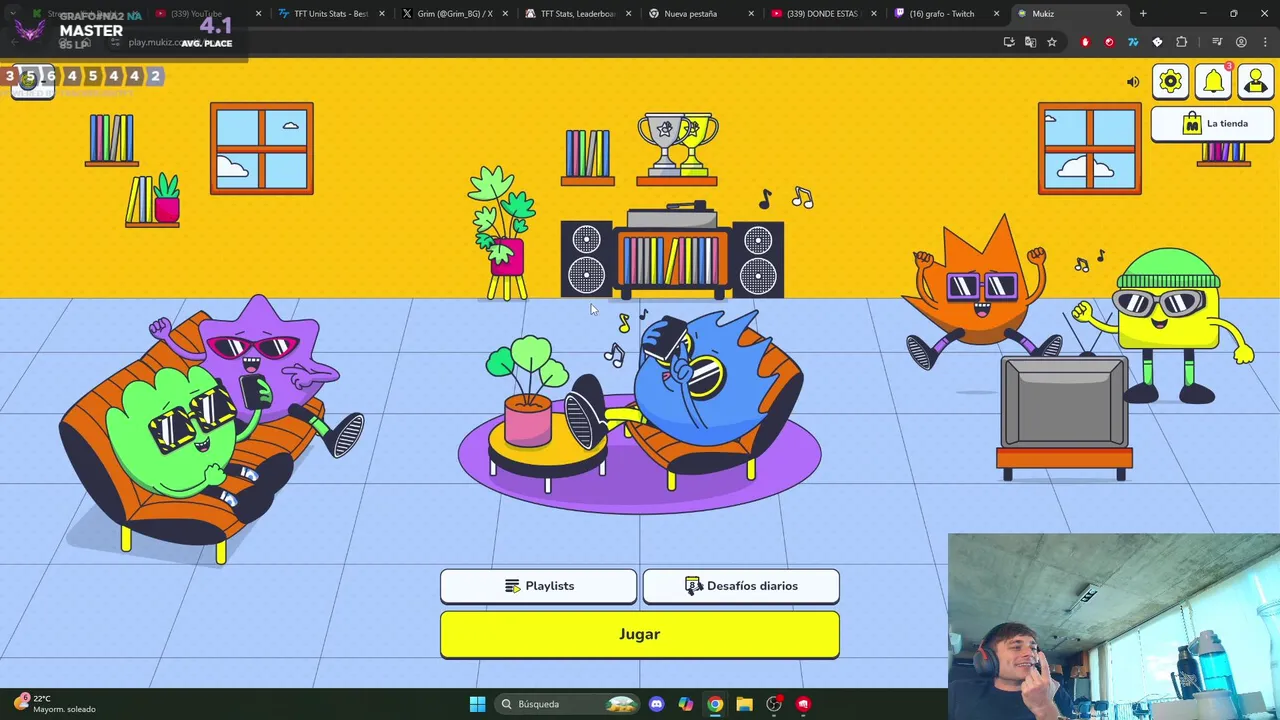Switch to the TFT Stats, Leaderboard tab
1280x720 pixels.
[x=576, y=14]
